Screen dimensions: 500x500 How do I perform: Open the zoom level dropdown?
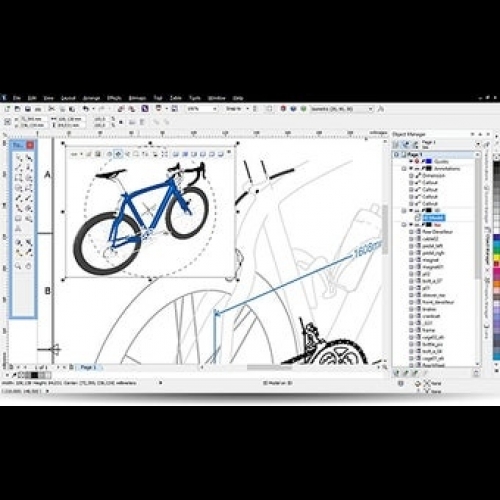tap(215, 109)
